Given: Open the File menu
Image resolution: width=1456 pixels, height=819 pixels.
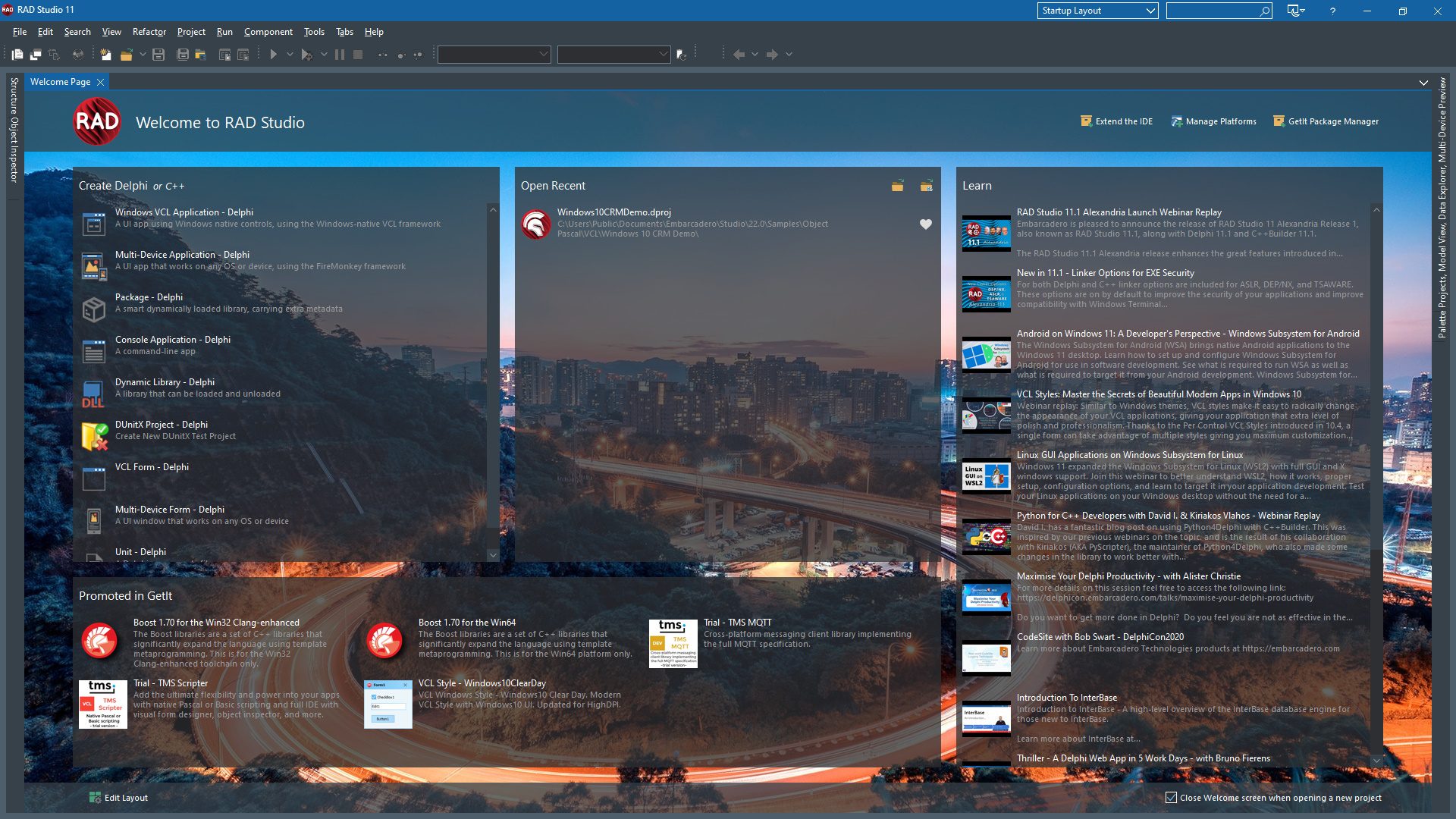Looking at the screenshot, I should [20, 32].
